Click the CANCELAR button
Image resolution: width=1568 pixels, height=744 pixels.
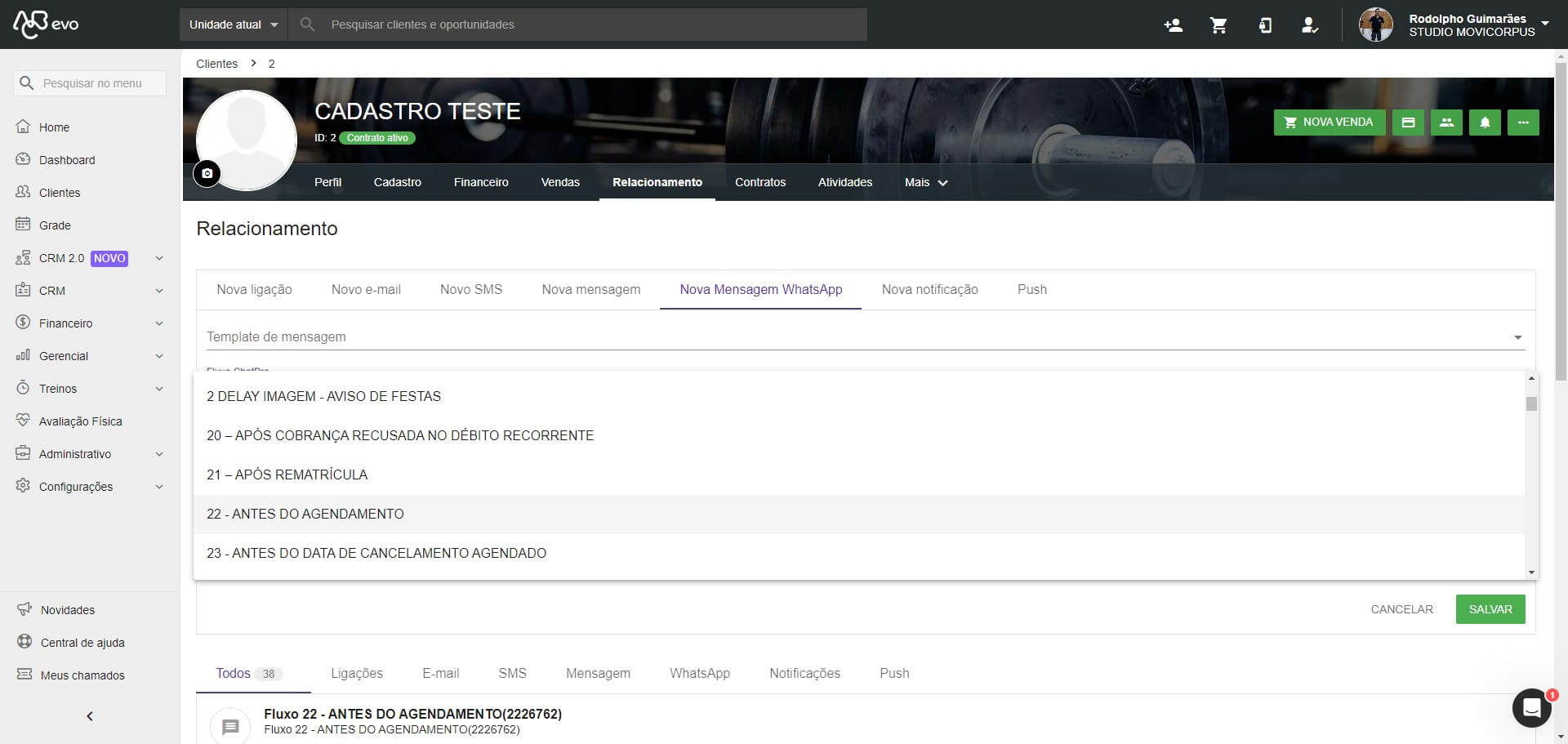(x=1401, y=609)
